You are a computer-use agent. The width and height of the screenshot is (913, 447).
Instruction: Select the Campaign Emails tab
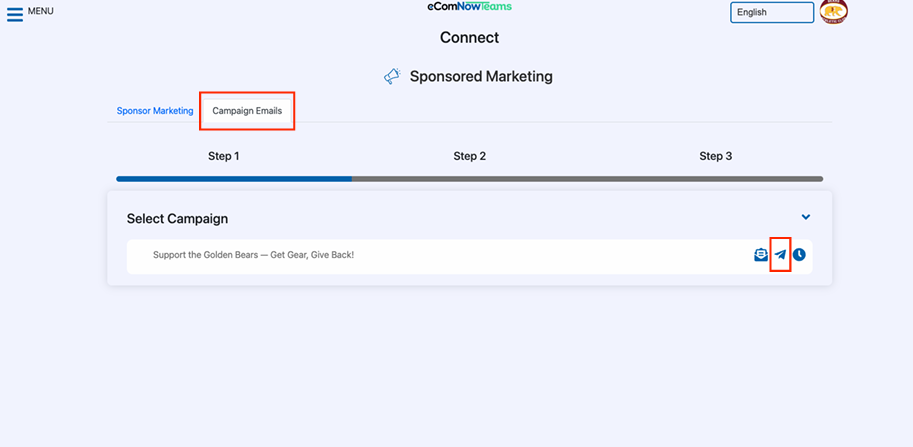tap(247, 111)
